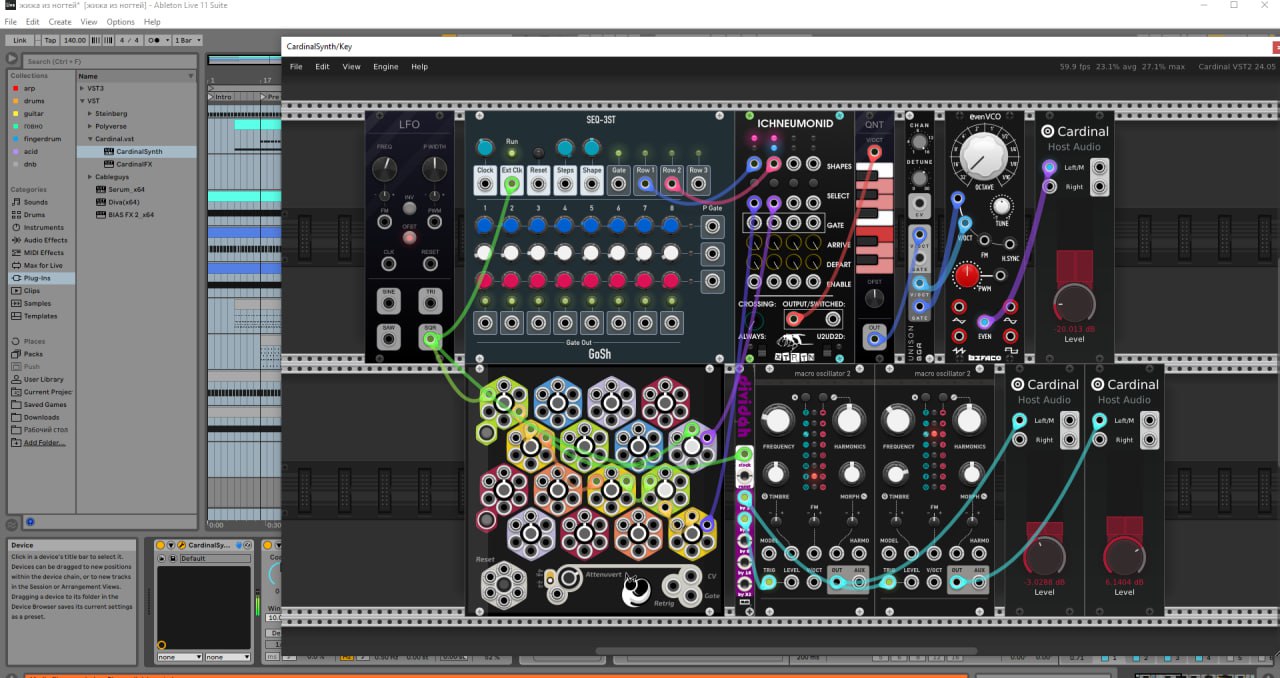This screenshot has height=678, width=1280.
Task: Open the 1 Bar quantization dropdown
Action: (x=189, y=40)
